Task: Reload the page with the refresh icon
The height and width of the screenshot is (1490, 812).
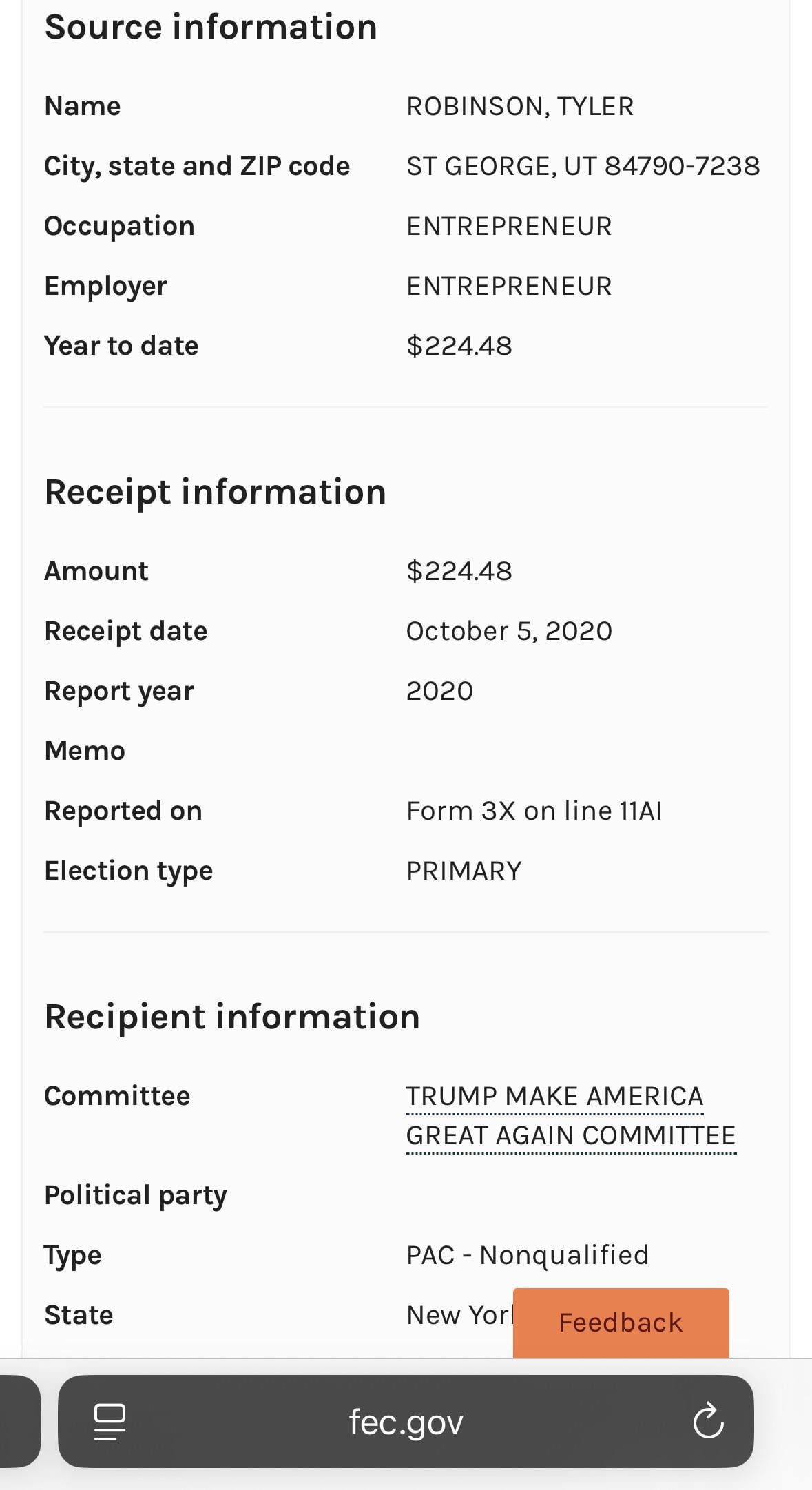Action: pos(708,1422)
